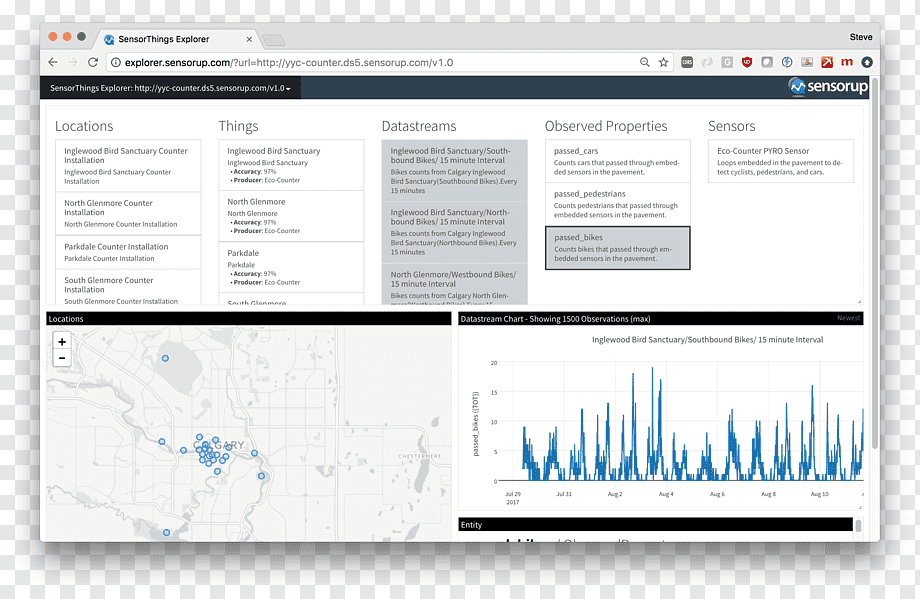The width and height of the screenshot is (920, 599).
Task: Click the page vertical scrollbar
Action: pos(874,264)
